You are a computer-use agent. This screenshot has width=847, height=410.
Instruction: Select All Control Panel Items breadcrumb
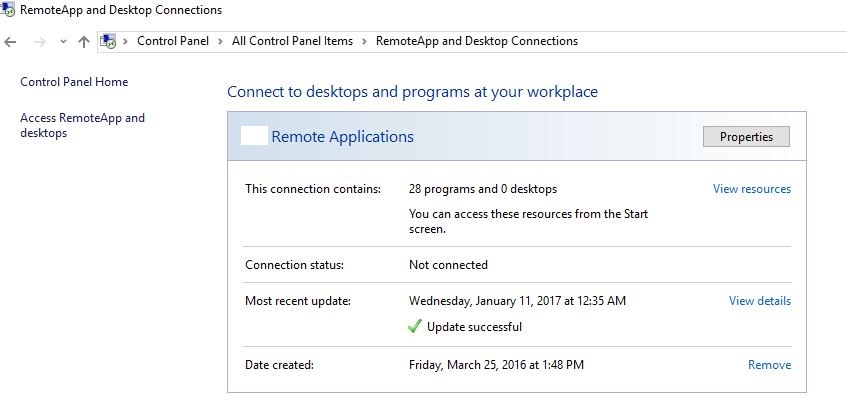[292, 42]
